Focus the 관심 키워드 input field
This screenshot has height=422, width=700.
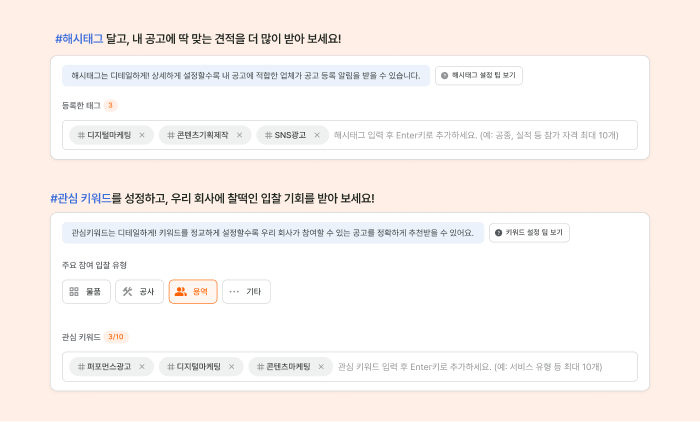click(470, 367)
